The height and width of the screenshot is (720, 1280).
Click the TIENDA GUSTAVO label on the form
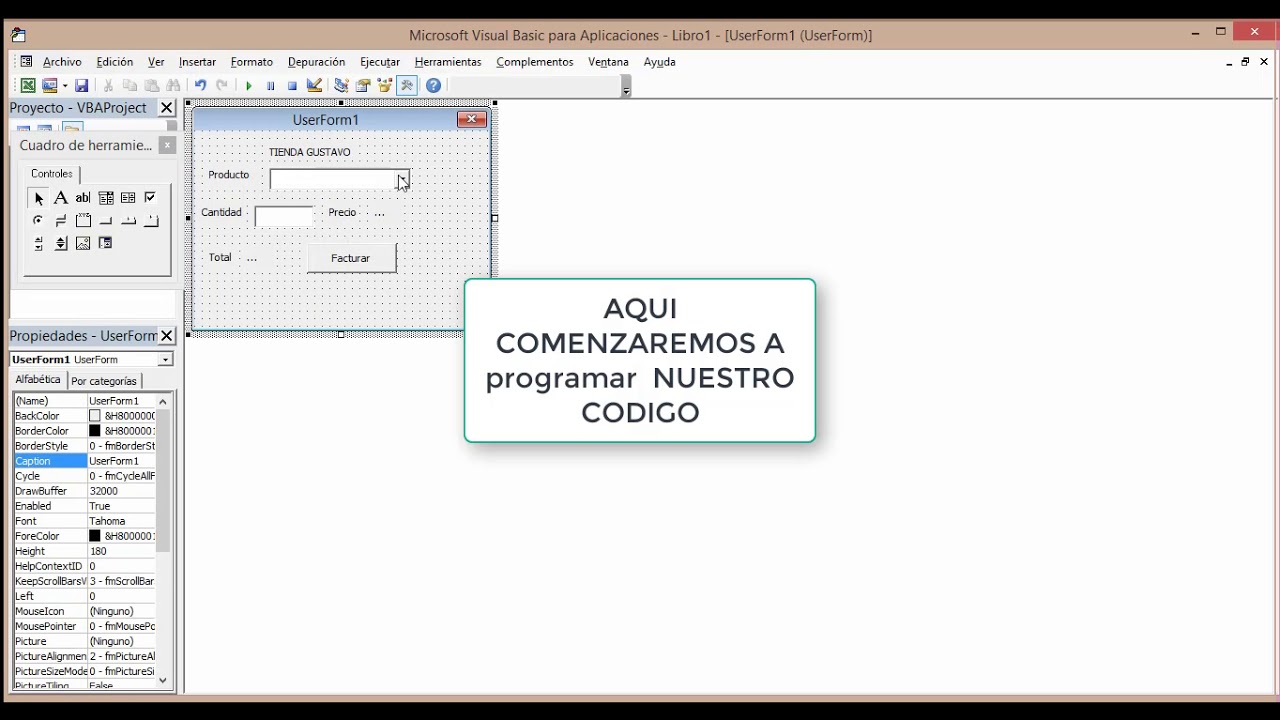point(310,152)
